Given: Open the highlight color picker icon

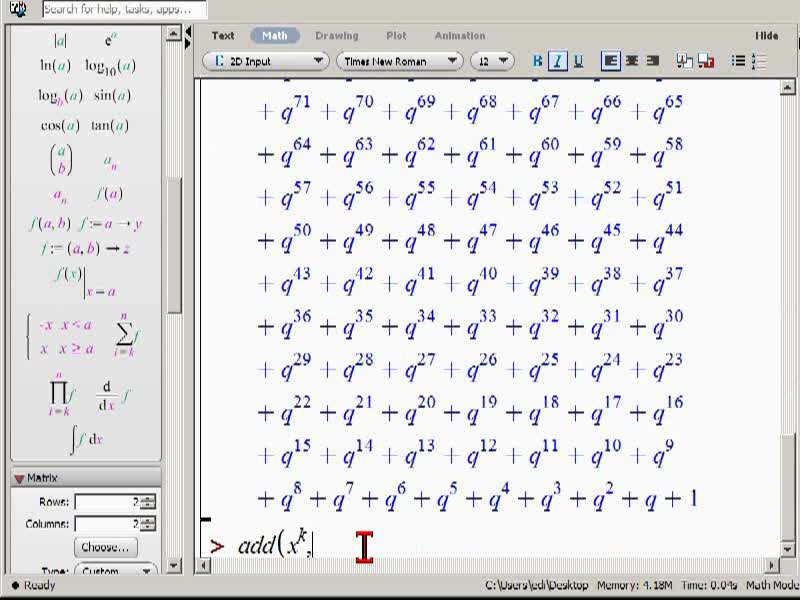Looking at the screenshot, I should (x=706, y=61).
